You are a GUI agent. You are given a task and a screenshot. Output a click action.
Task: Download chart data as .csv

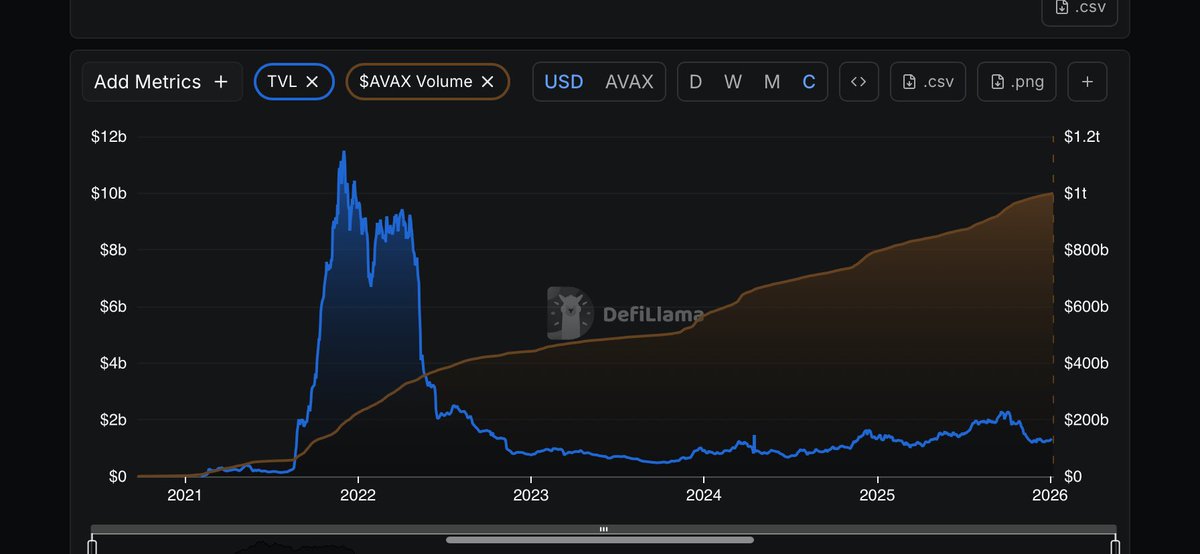[928, 82]
